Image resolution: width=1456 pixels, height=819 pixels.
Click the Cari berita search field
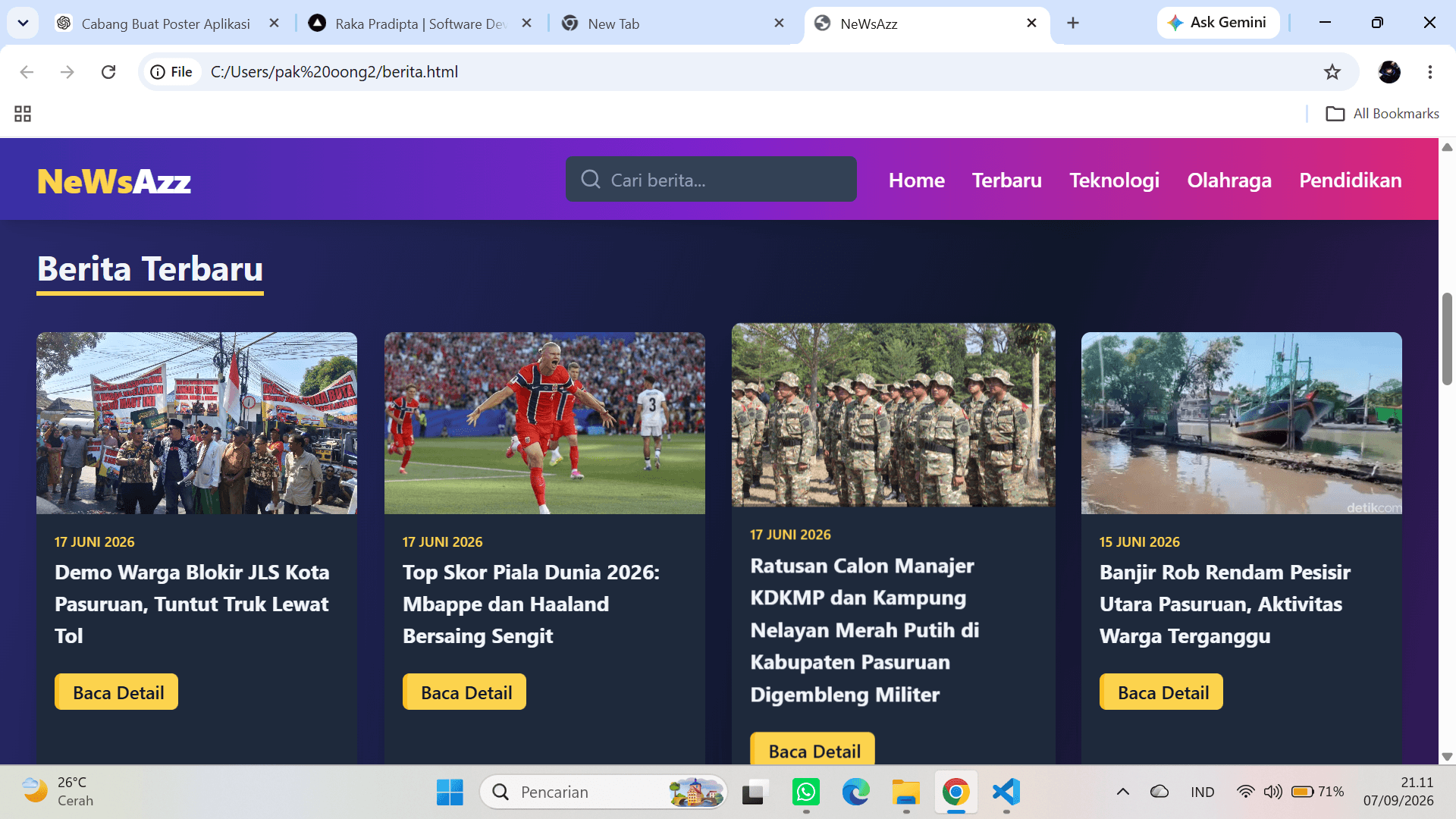711,180
